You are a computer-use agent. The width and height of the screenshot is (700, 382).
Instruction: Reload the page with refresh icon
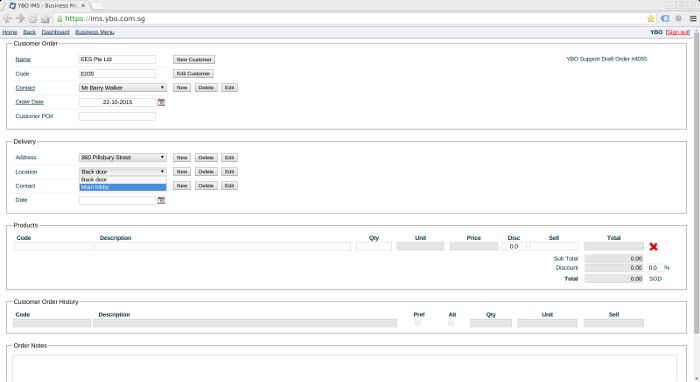pyautogui.click(x=33, y=19)
